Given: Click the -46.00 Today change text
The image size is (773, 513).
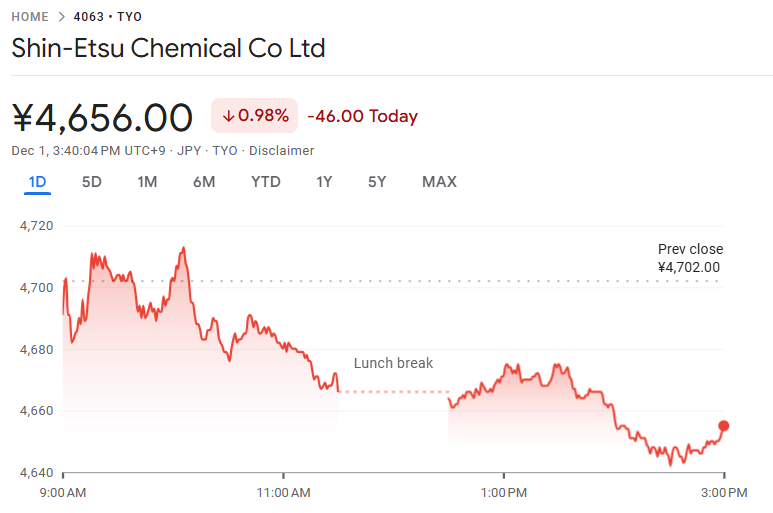Looking at the screenshot, I should (362, 116).
